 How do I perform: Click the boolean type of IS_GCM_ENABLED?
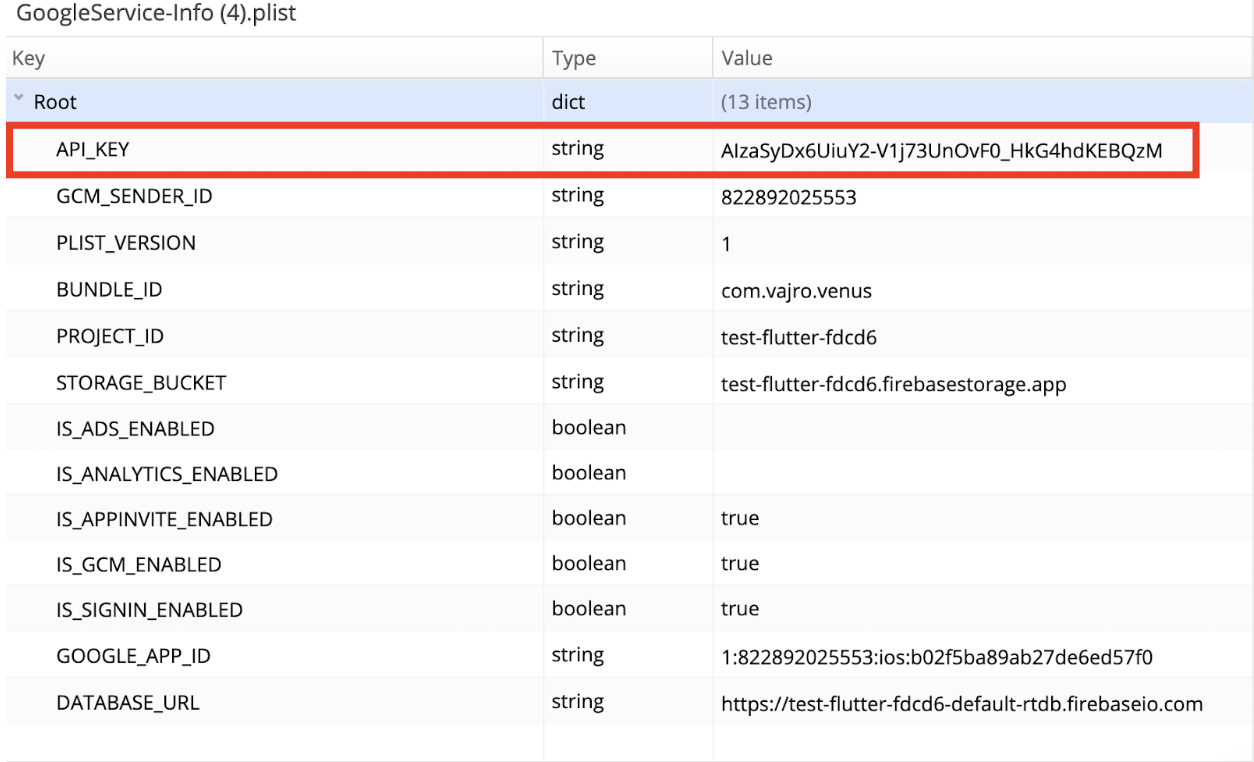589,563
